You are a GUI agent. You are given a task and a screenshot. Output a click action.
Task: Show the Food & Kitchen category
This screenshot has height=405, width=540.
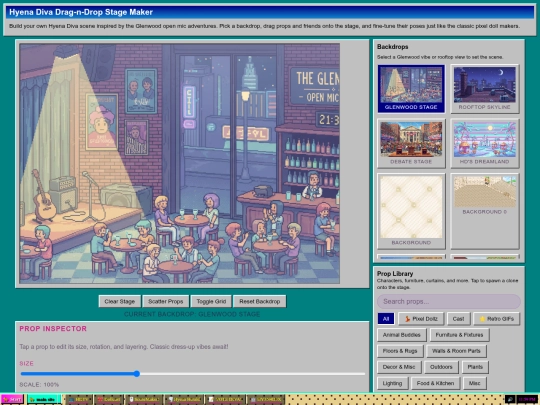coord(435,383)
